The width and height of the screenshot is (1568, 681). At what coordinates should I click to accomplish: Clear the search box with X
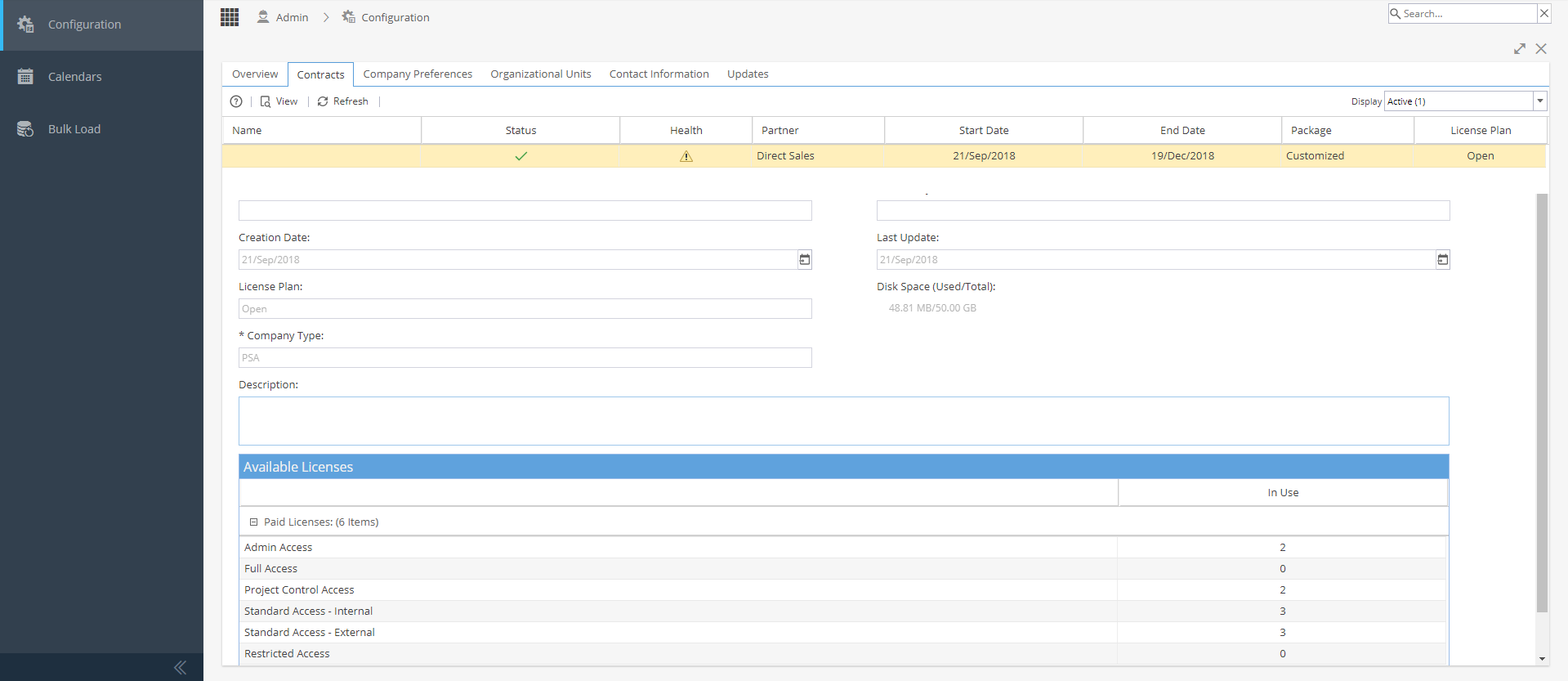tap(1543, 13)
